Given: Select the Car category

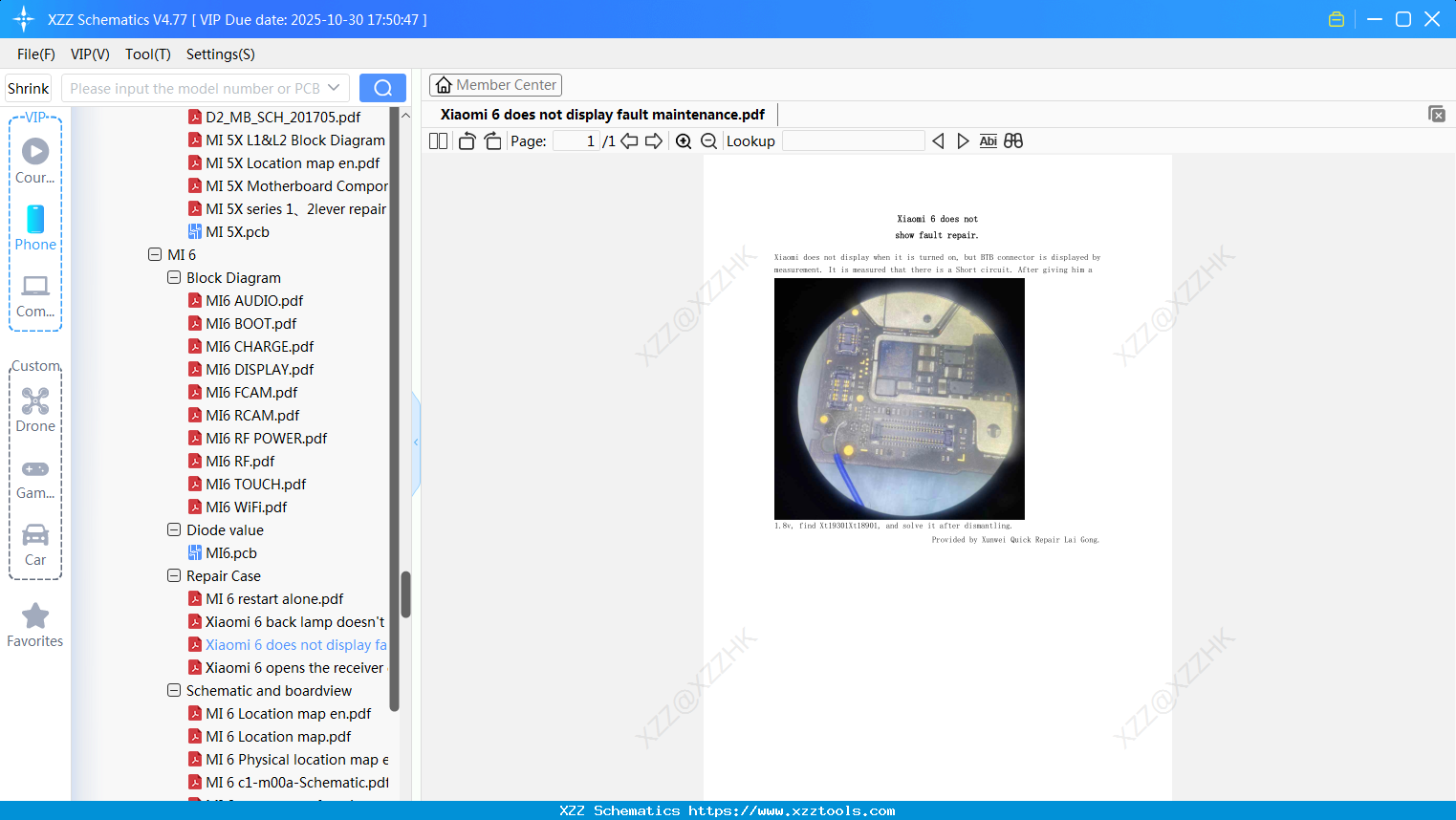Looking at the screenshot, I should [x=35, y=544].
